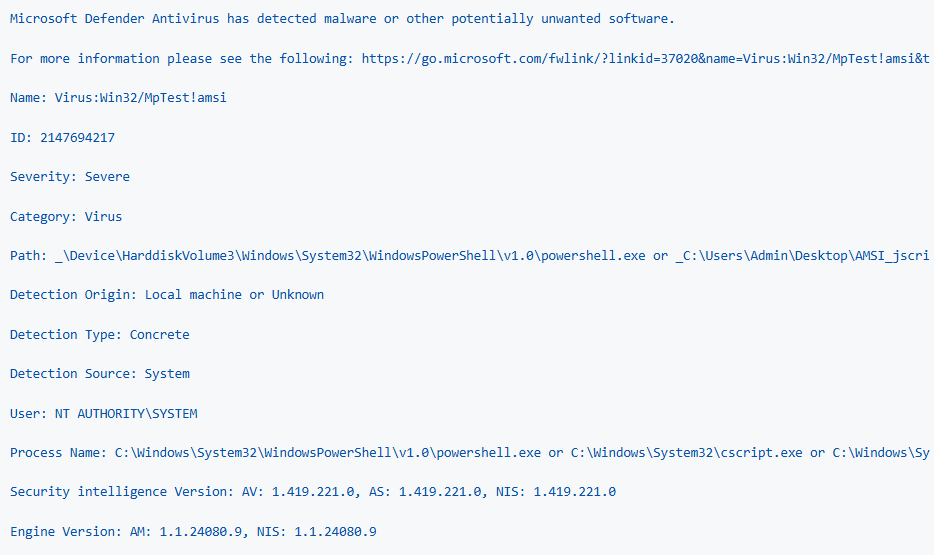This screenshot has width=934, height=555.
Task: Click the NIS: 1.419.221.0 value
Action: (x=556, y=492)
